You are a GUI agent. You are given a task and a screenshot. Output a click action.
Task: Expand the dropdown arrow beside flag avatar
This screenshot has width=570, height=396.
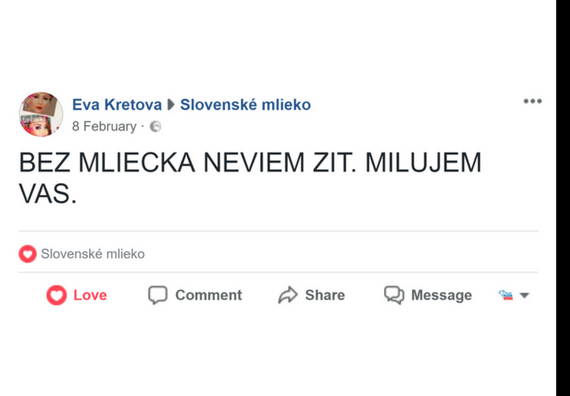point(524,295)
